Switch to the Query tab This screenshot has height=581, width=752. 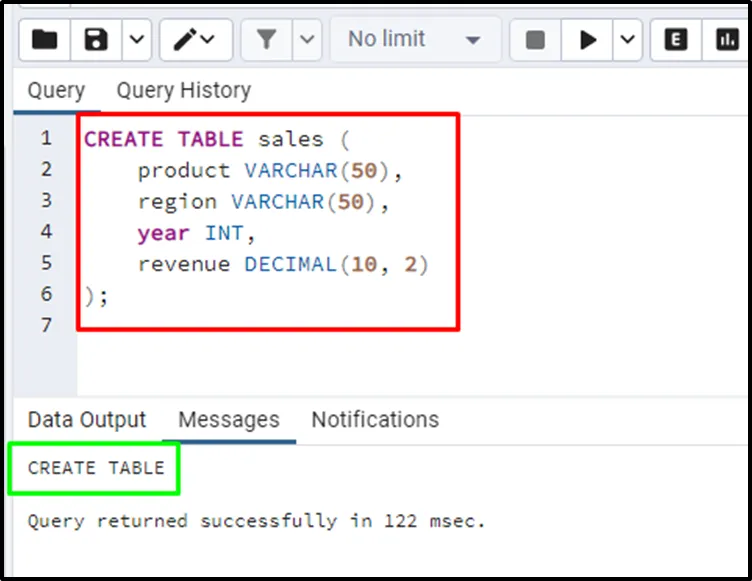[56, 90]
